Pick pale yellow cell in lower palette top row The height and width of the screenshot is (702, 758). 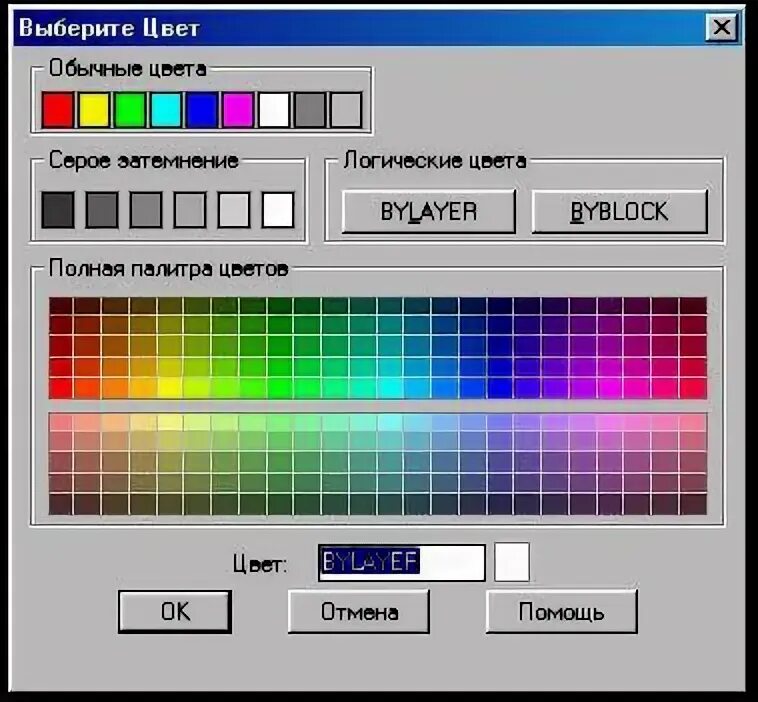[x=170, y=423]
